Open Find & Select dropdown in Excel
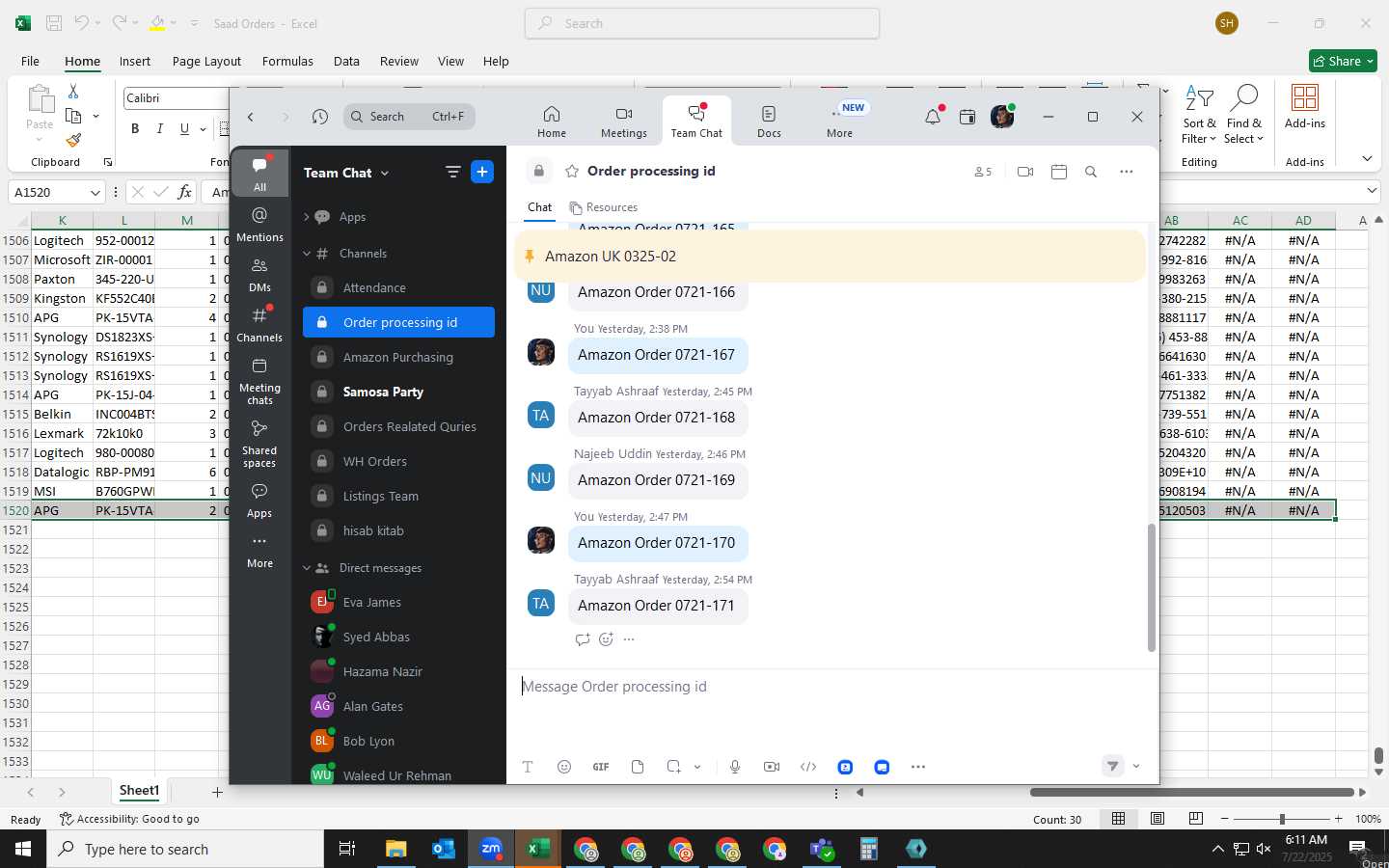The image size is (1389, 868). tap(1244, 116)
